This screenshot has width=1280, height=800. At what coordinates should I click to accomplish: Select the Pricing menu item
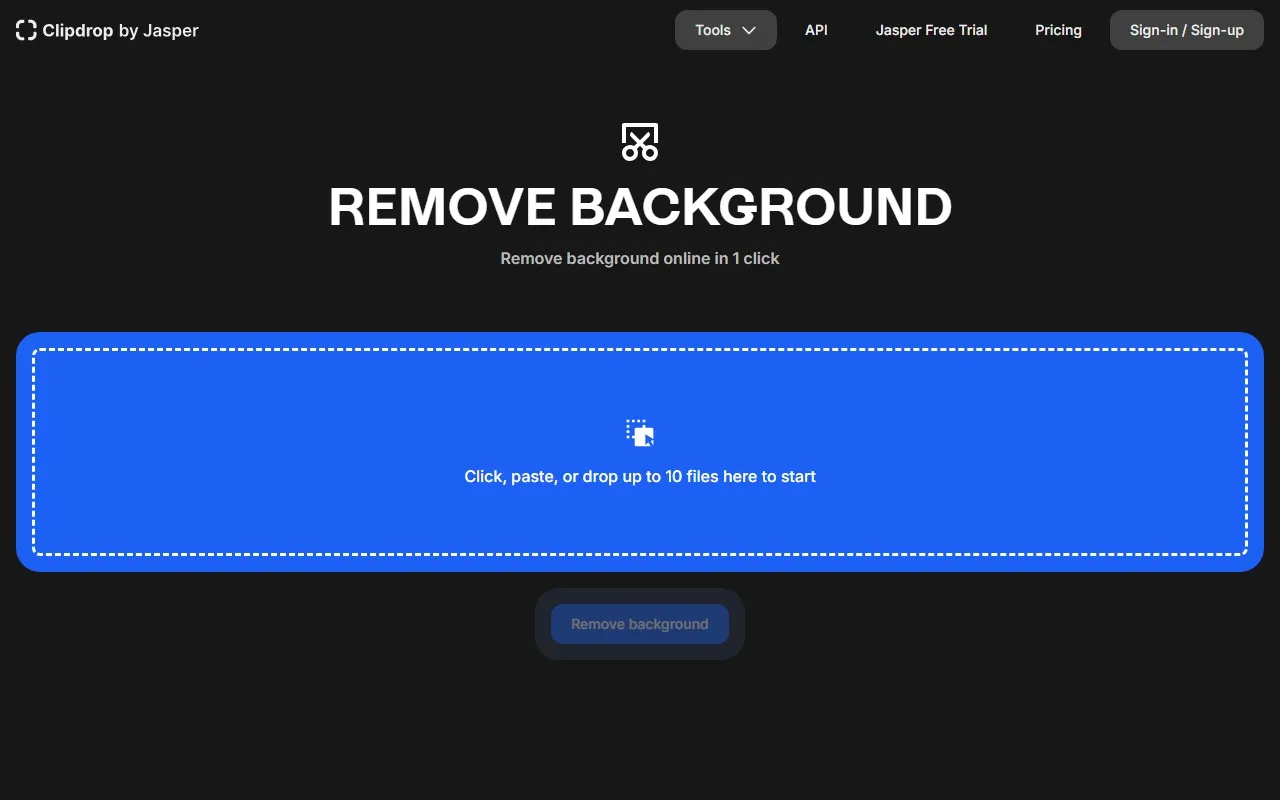click(1058, 30)
